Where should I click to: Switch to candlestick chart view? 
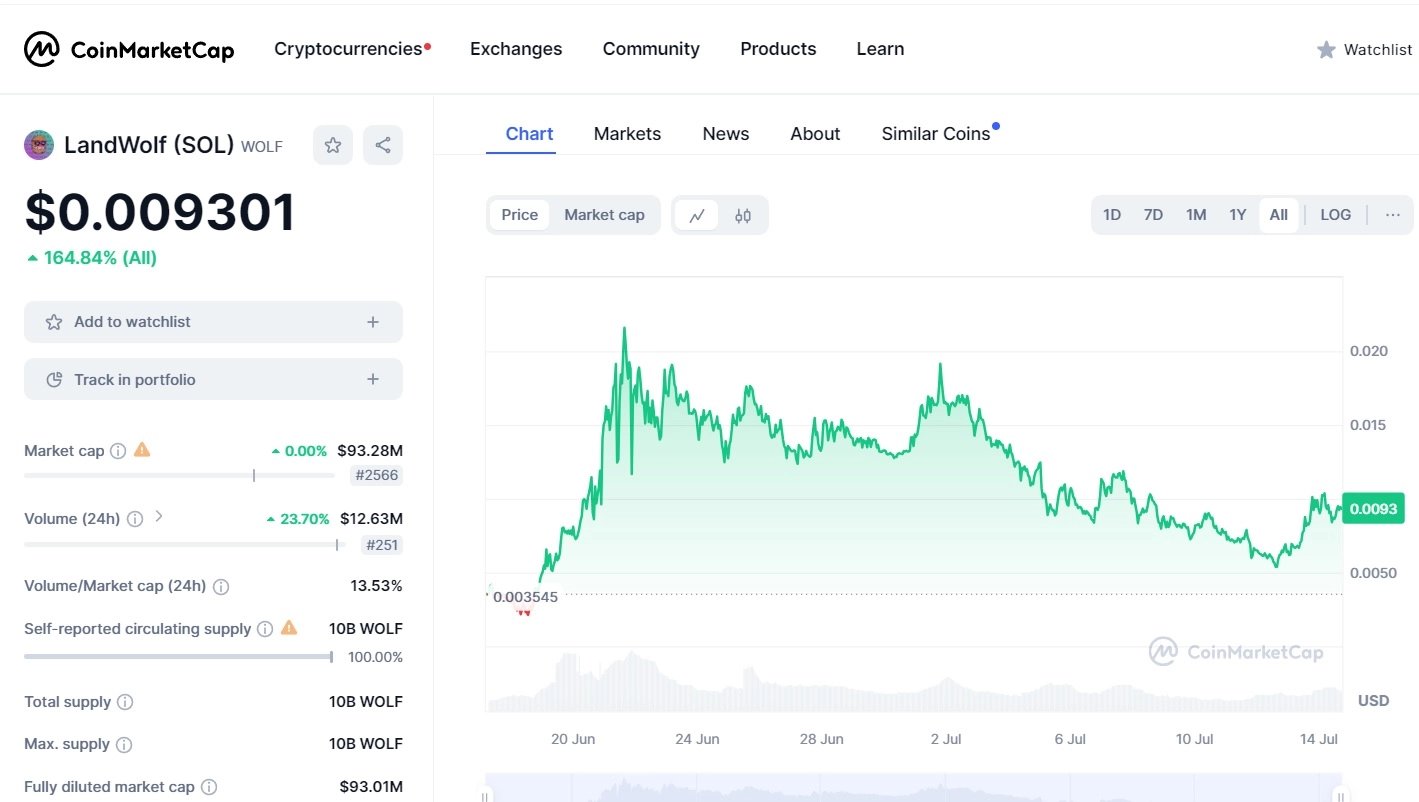click(x=743, y=215)
